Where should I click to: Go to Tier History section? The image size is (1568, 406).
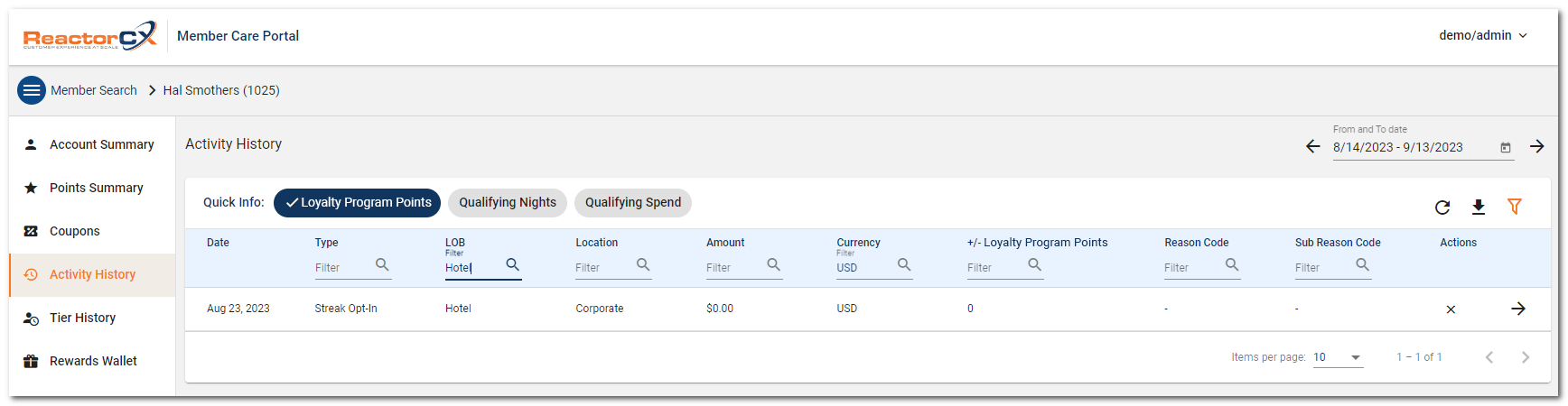click(x=82, y=318)
